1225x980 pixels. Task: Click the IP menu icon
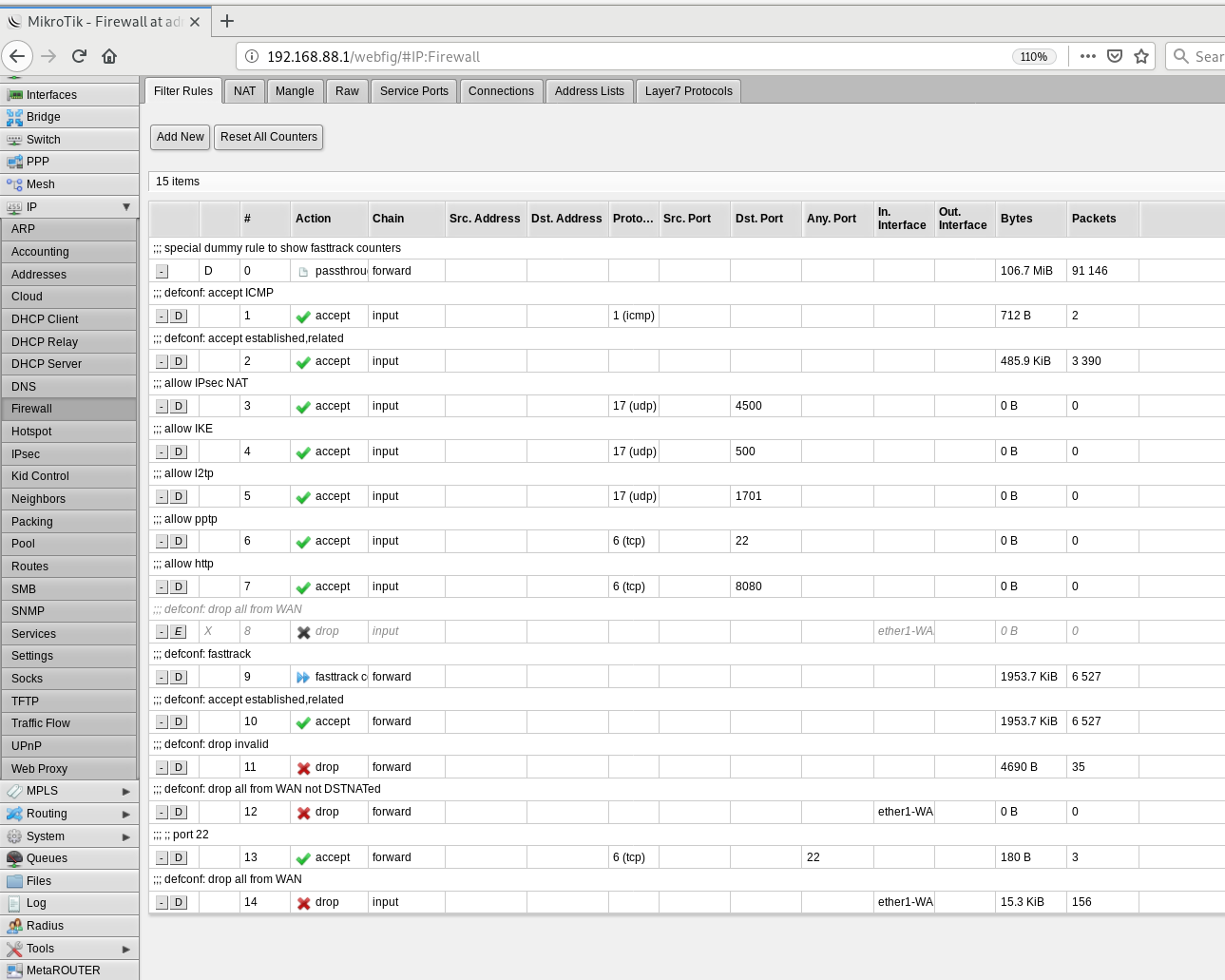point(14,207)
